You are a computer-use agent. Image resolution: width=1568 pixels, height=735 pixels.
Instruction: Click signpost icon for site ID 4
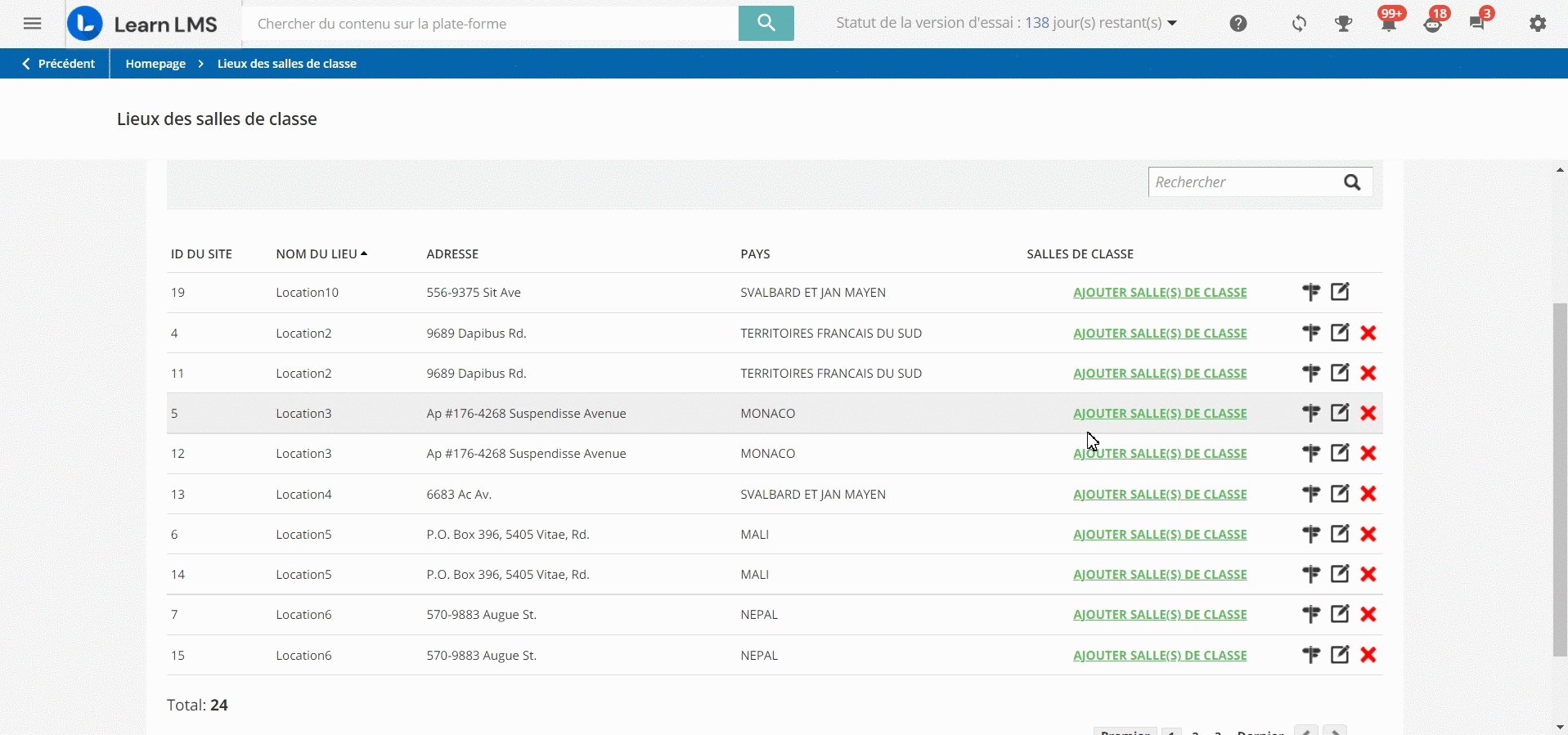(1311, 333)
